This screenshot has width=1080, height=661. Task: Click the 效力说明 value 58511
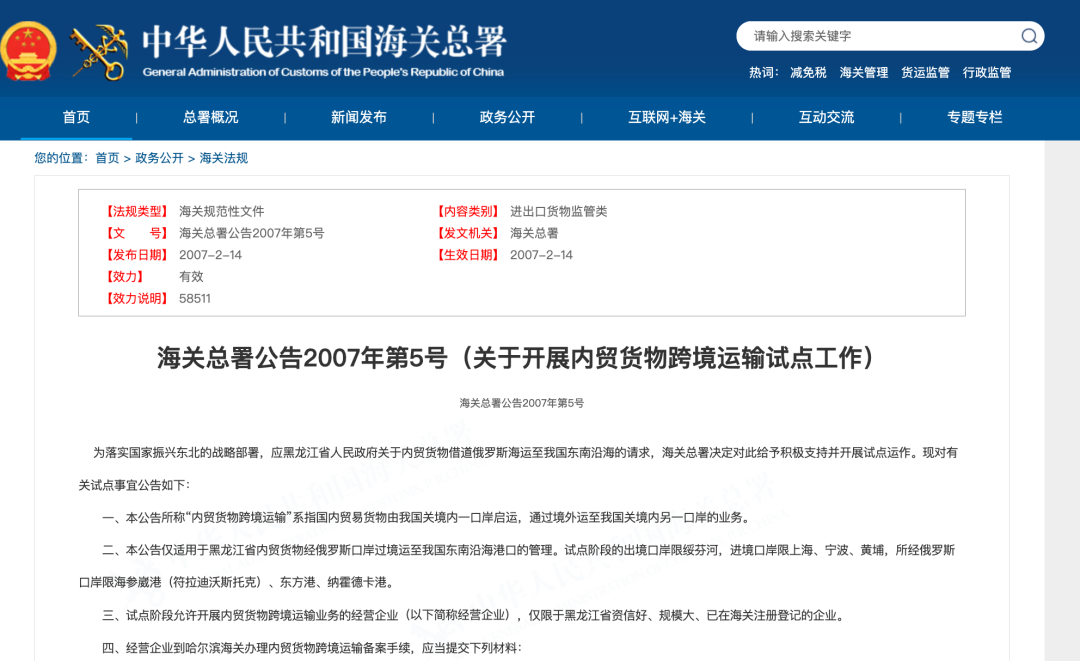tap(195, 298)
